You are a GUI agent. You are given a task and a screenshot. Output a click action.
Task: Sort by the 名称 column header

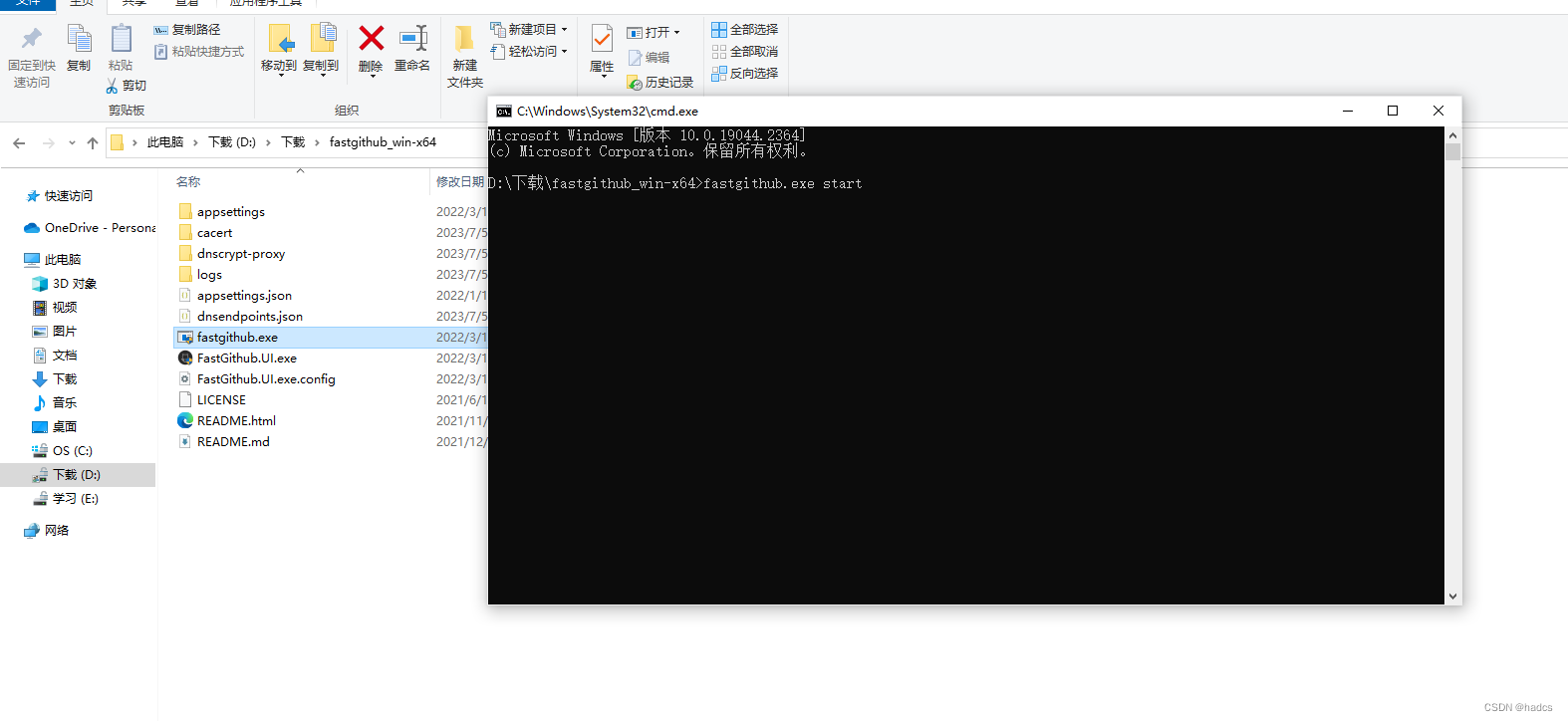pyautogui.click(x=188, y=182)
